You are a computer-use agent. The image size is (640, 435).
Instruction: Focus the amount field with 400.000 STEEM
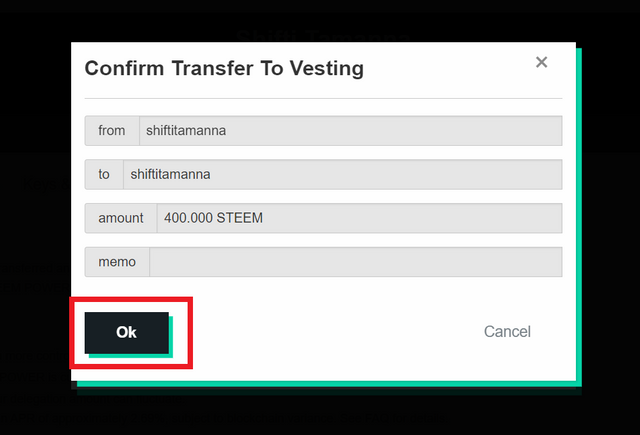pos(359,218)
